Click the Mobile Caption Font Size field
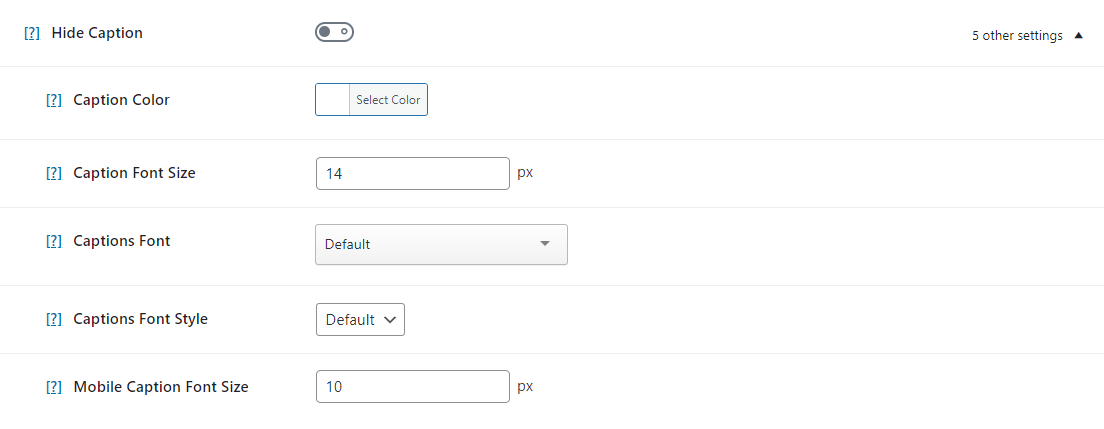The height and width of the screenshot is (429, 1104). 412,387
